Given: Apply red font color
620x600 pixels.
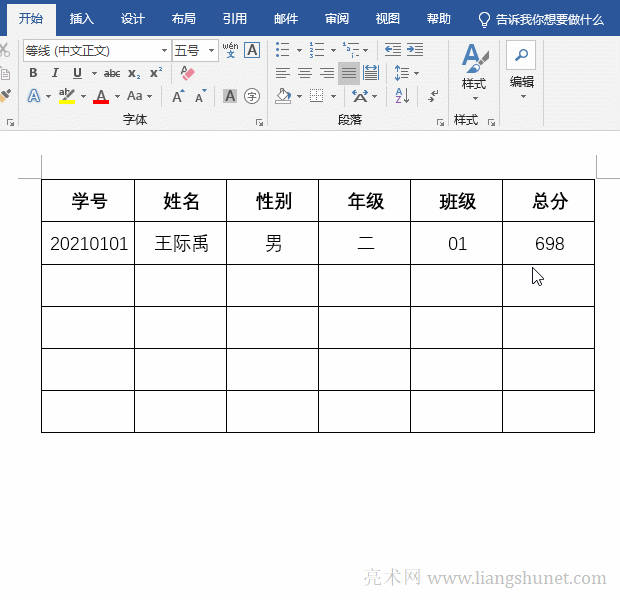Looking at the screenshot, I should (x=101, y=96).
